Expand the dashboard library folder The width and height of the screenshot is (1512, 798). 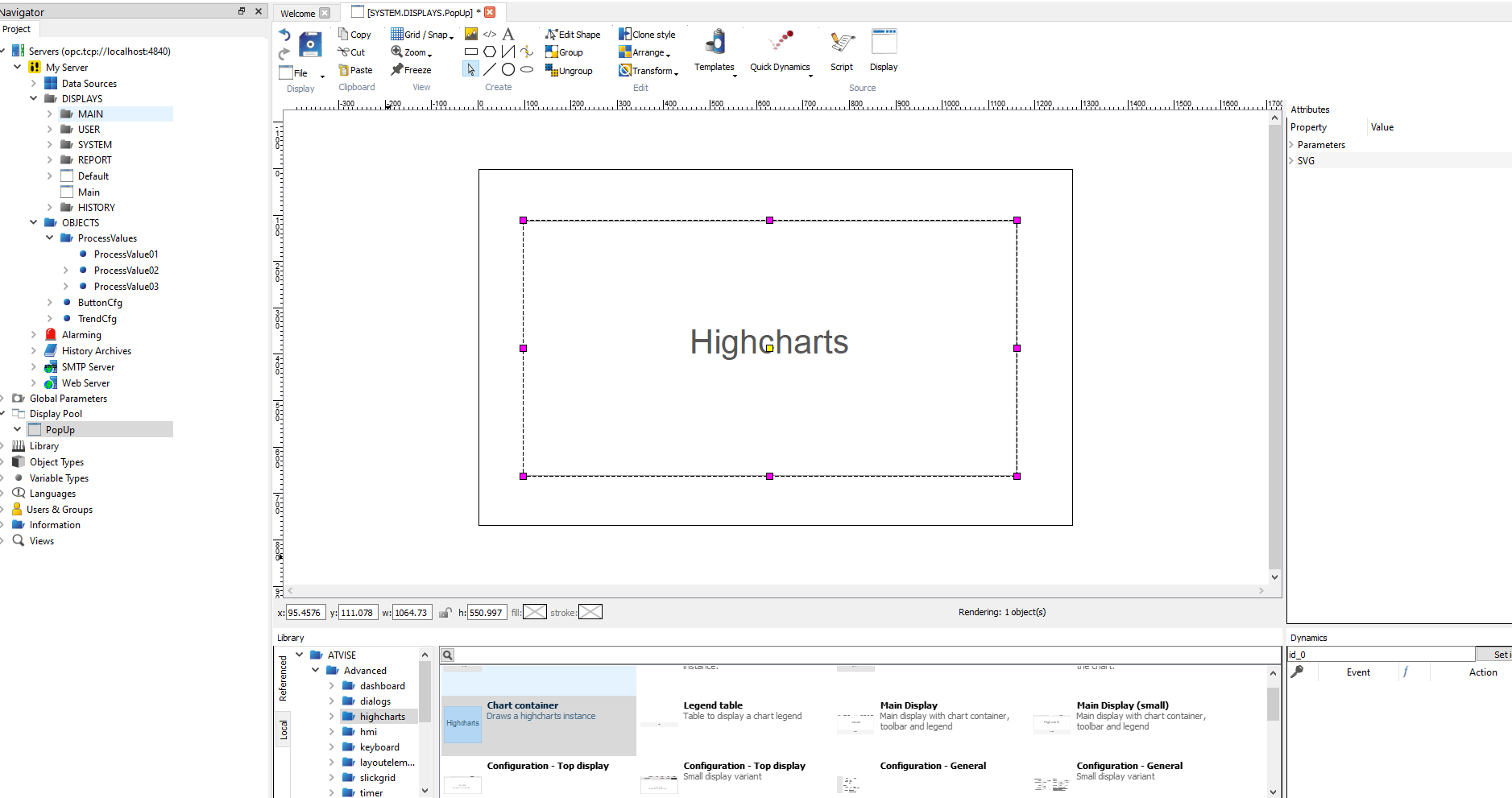(x=331, y=686)
